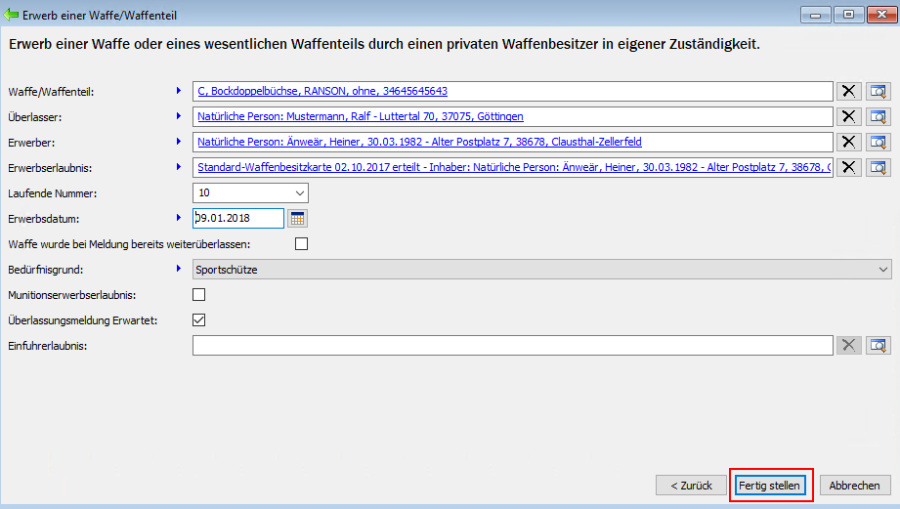This screenshot has height=509, width=900.
Task: Enable the Munitionserwerbserlaubnis checkbox
Action: (x=199, y=295)
